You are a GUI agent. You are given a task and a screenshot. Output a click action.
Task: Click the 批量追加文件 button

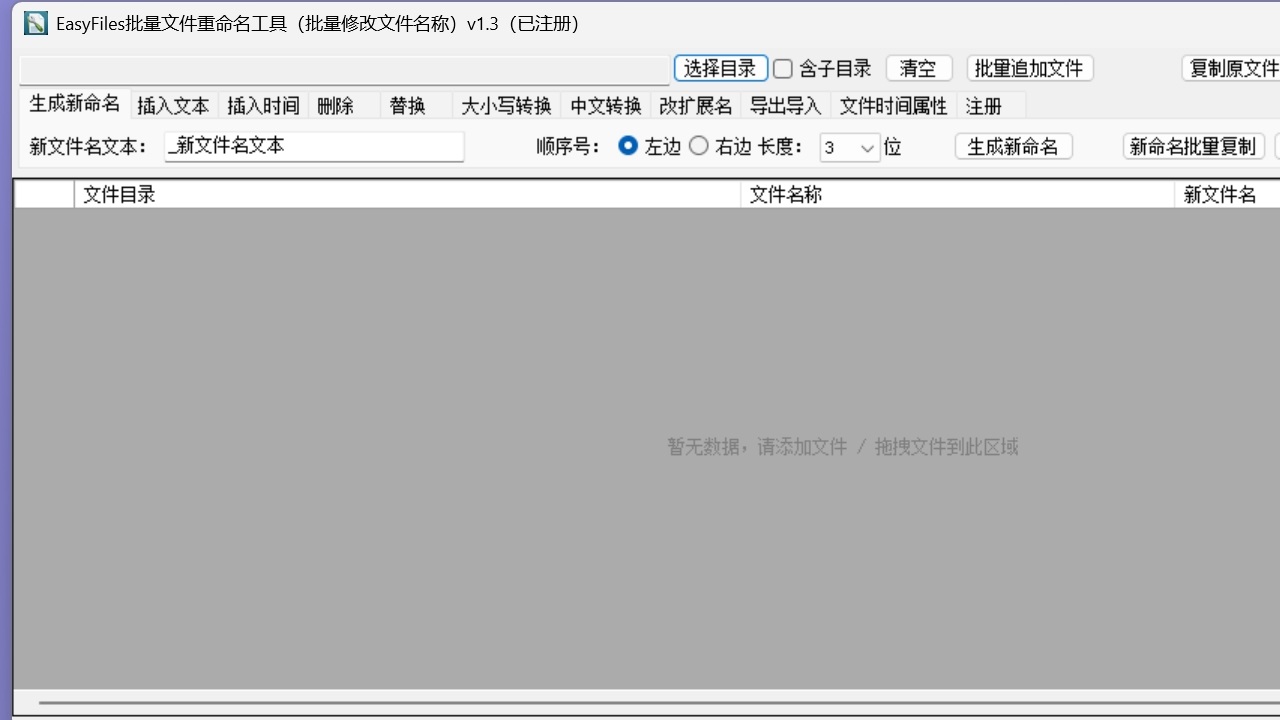coord(1029,68)
